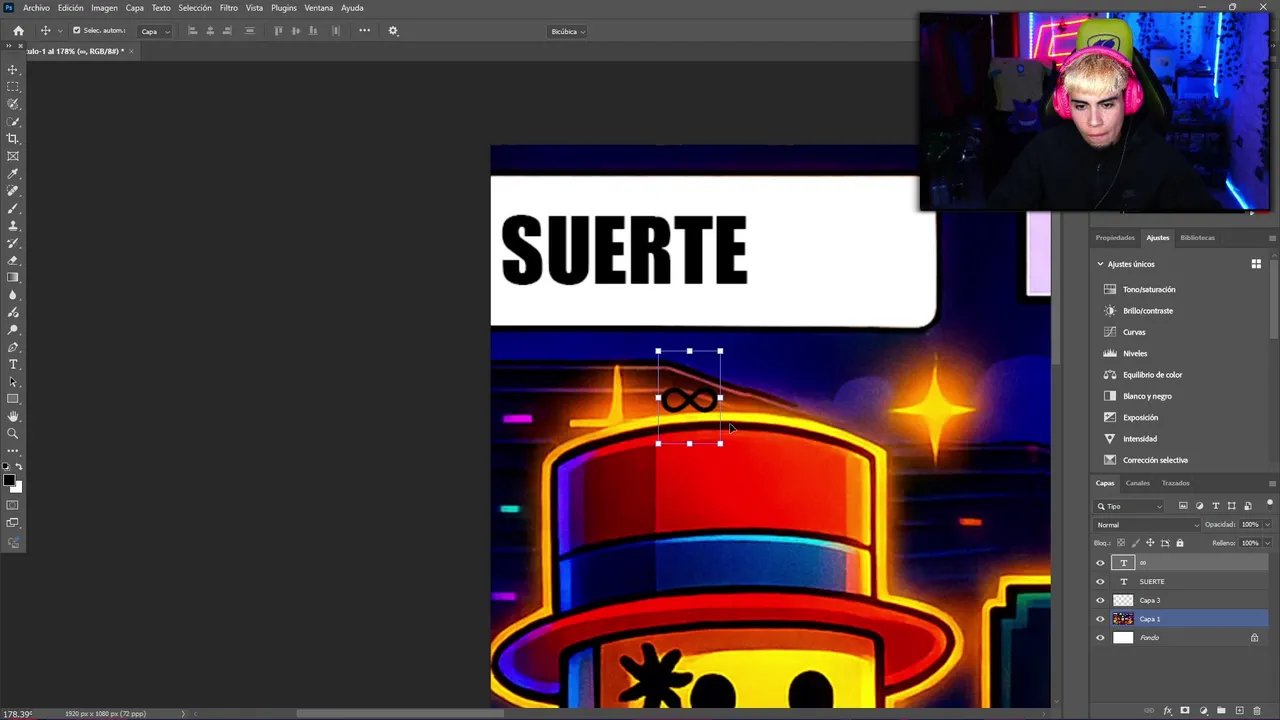Toggle lock transparent pixels

click(1120, 543)
